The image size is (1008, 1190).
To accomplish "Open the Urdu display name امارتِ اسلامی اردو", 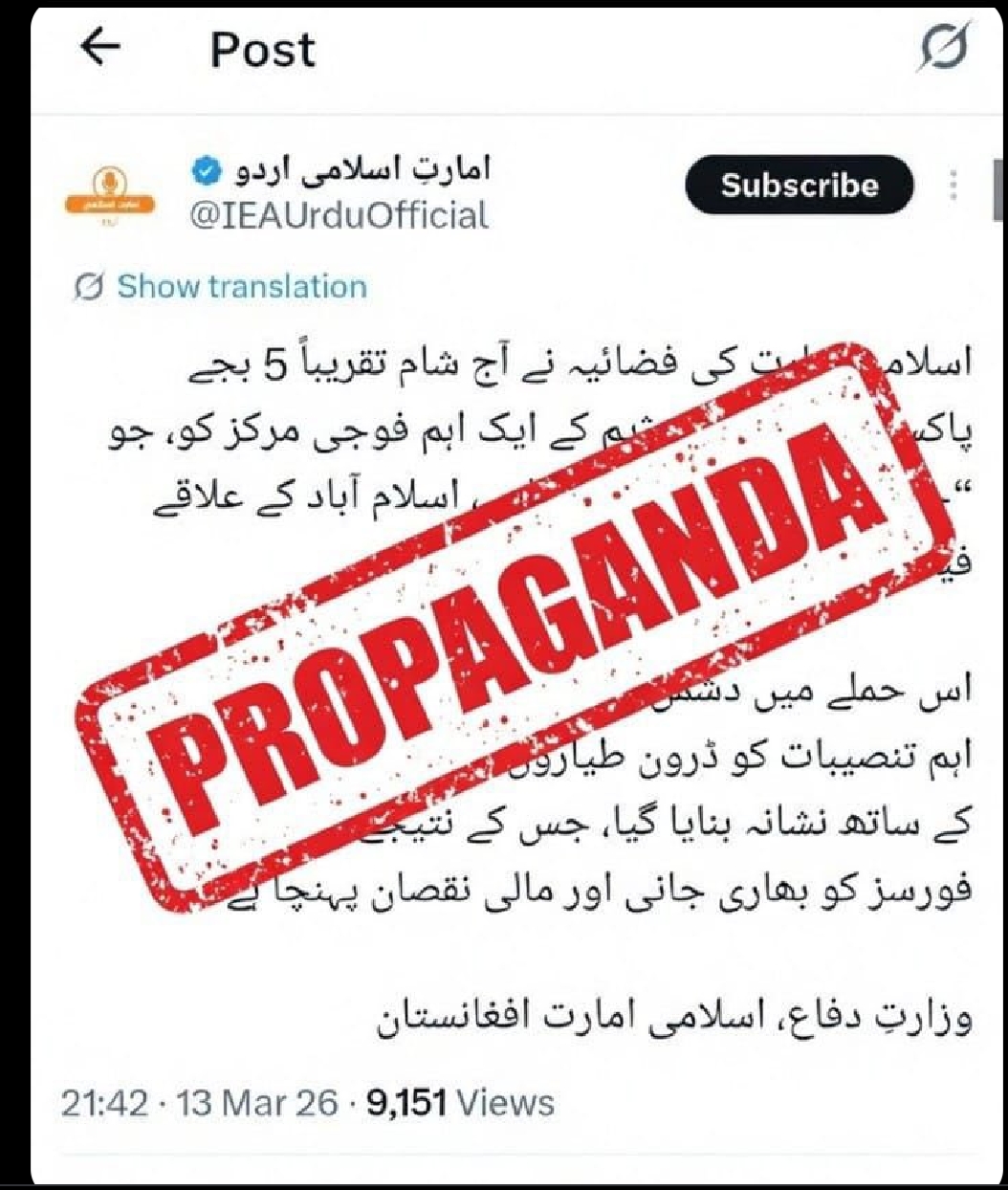I will coord(356,170).
